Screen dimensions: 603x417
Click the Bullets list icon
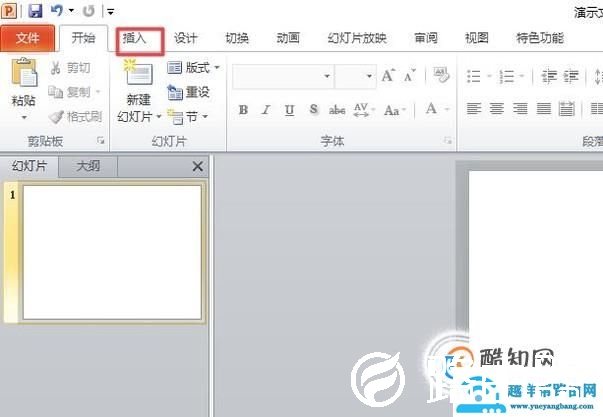click(474, 76)
